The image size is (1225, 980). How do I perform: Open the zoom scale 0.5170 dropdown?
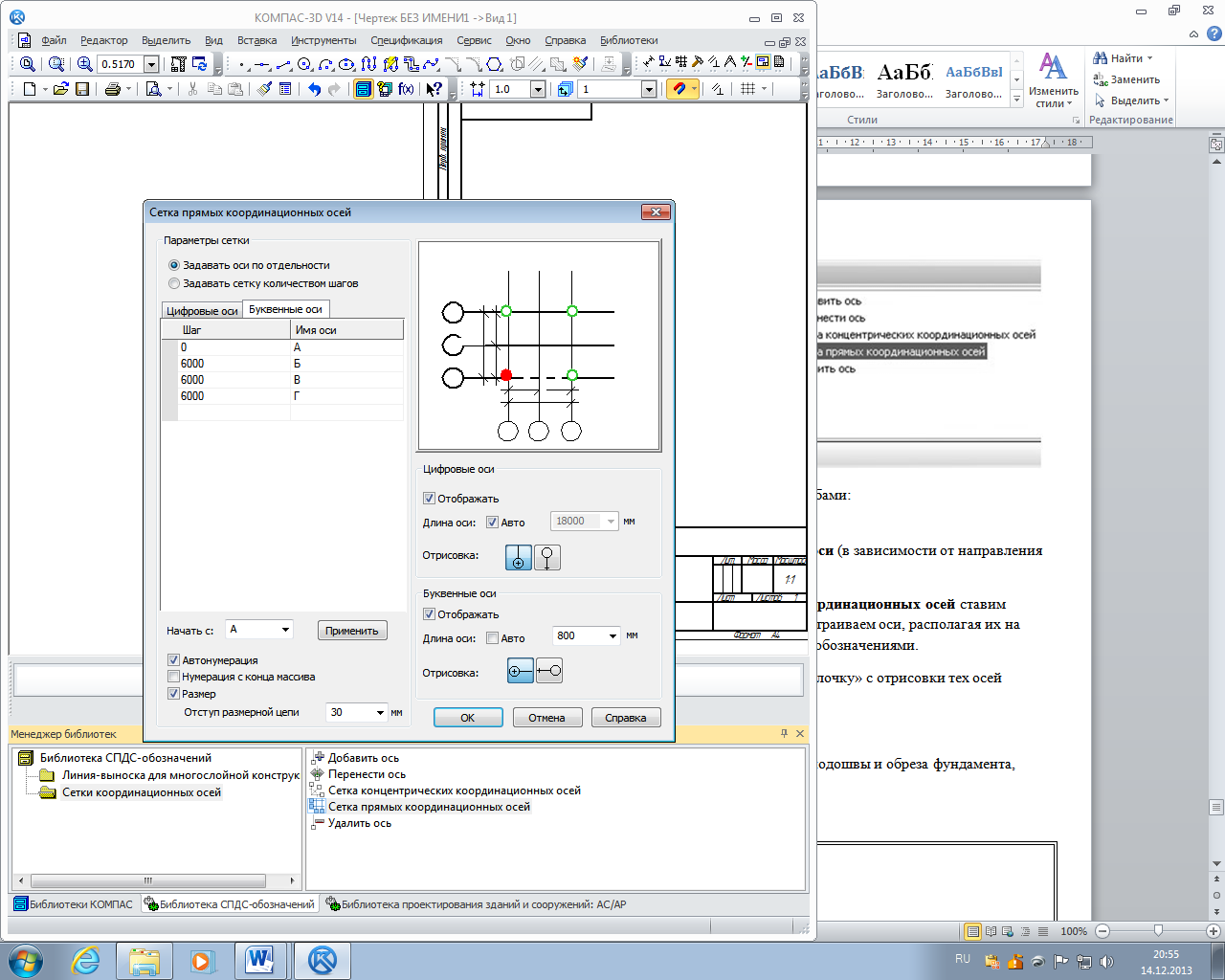pos(151,64)
